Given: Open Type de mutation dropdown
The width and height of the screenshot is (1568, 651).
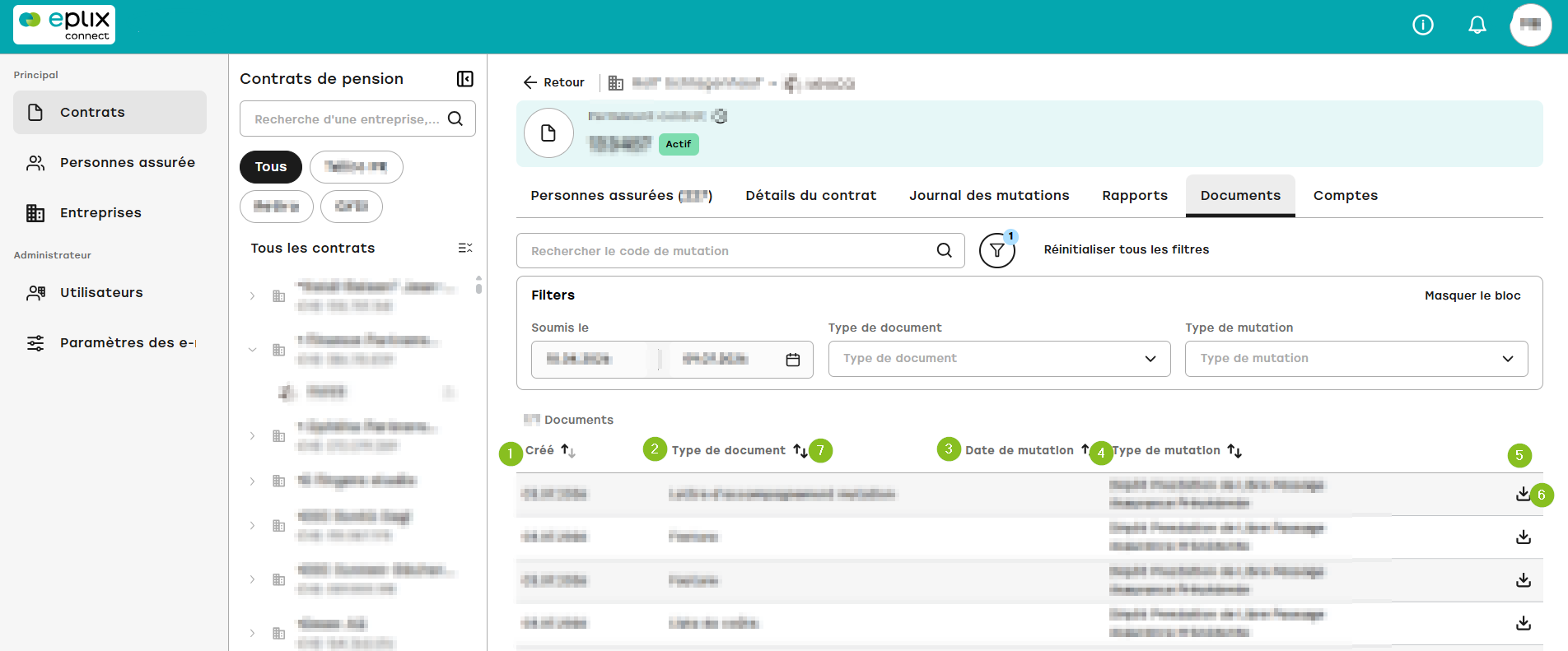Looking at the screenshot, I should tap(1356, 359).
